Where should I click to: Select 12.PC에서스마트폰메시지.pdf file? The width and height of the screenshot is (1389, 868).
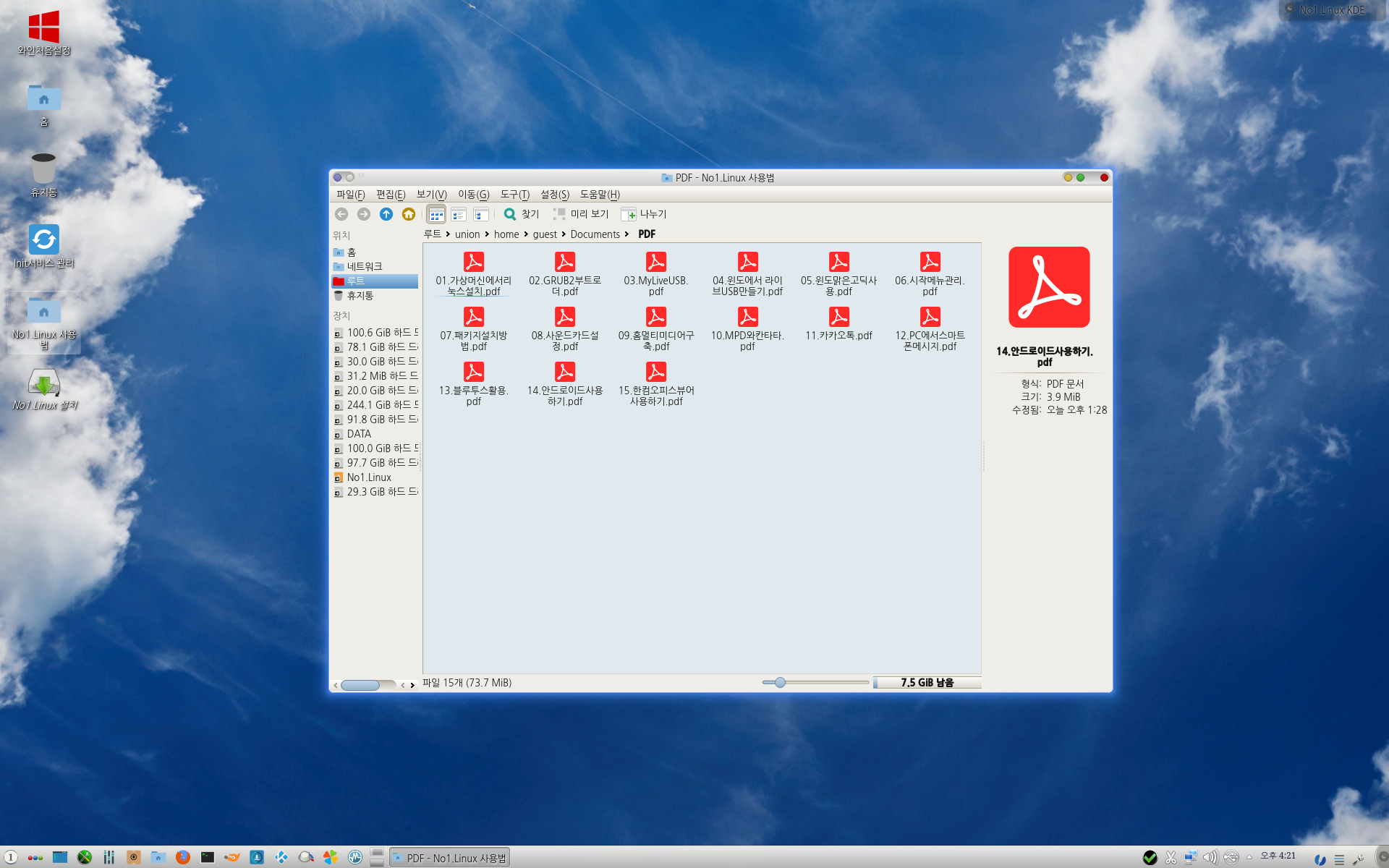coord(930,329)
